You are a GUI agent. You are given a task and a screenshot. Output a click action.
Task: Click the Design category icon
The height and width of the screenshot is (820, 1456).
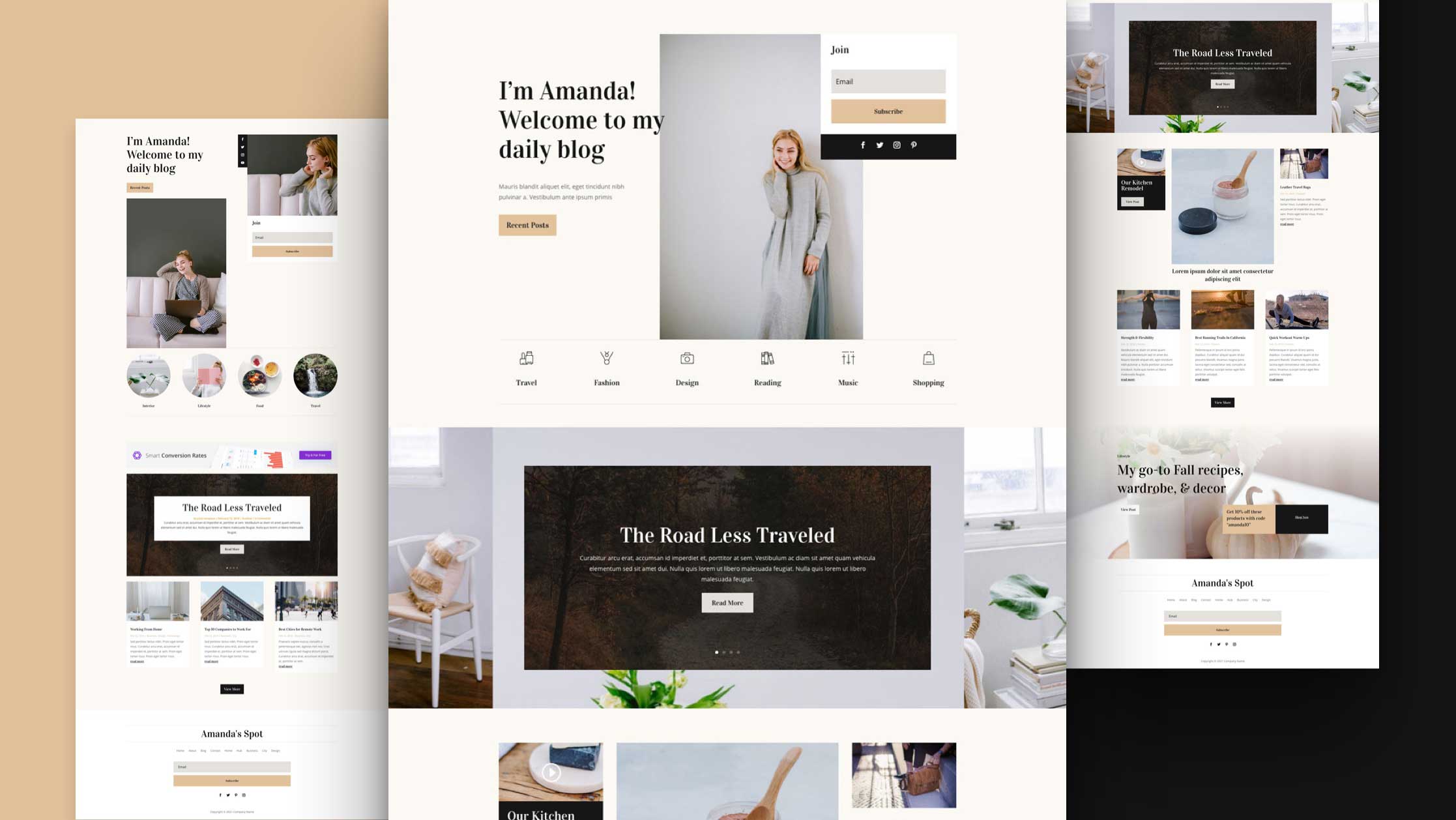click(687, 357)
